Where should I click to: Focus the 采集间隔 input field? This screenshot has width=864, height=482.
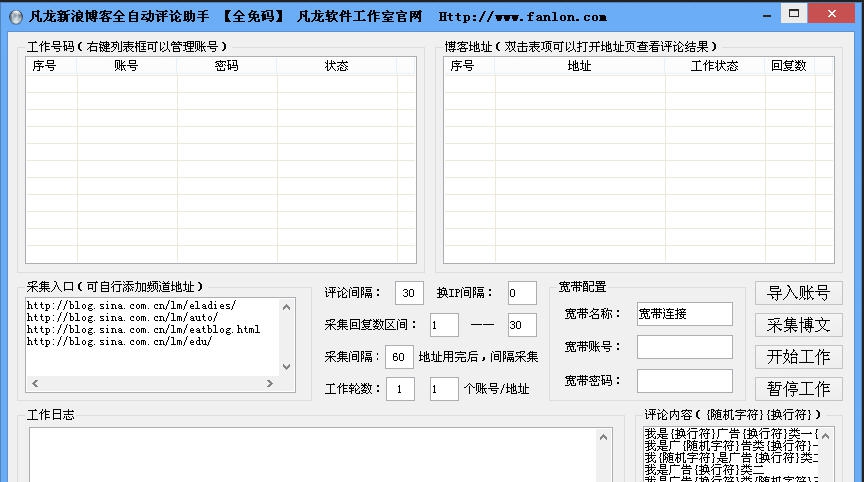click(399, 357)
